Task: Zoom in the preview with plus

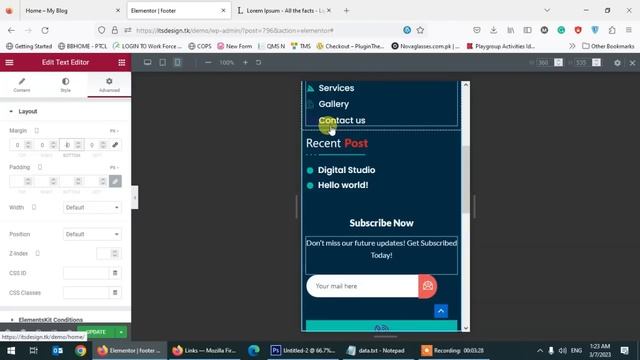Action: tap(245, 62)
